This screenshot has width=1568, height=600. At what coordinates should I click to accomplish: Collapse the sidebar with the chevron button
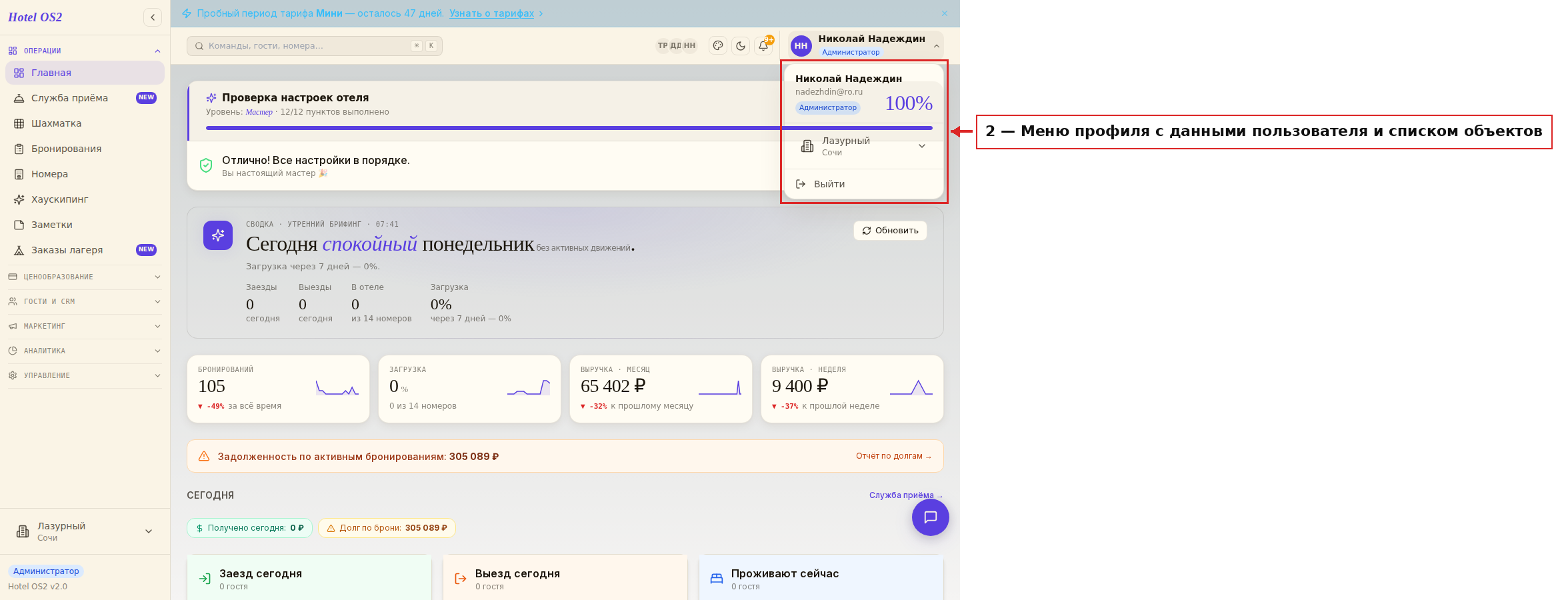[x=153, y=17]
